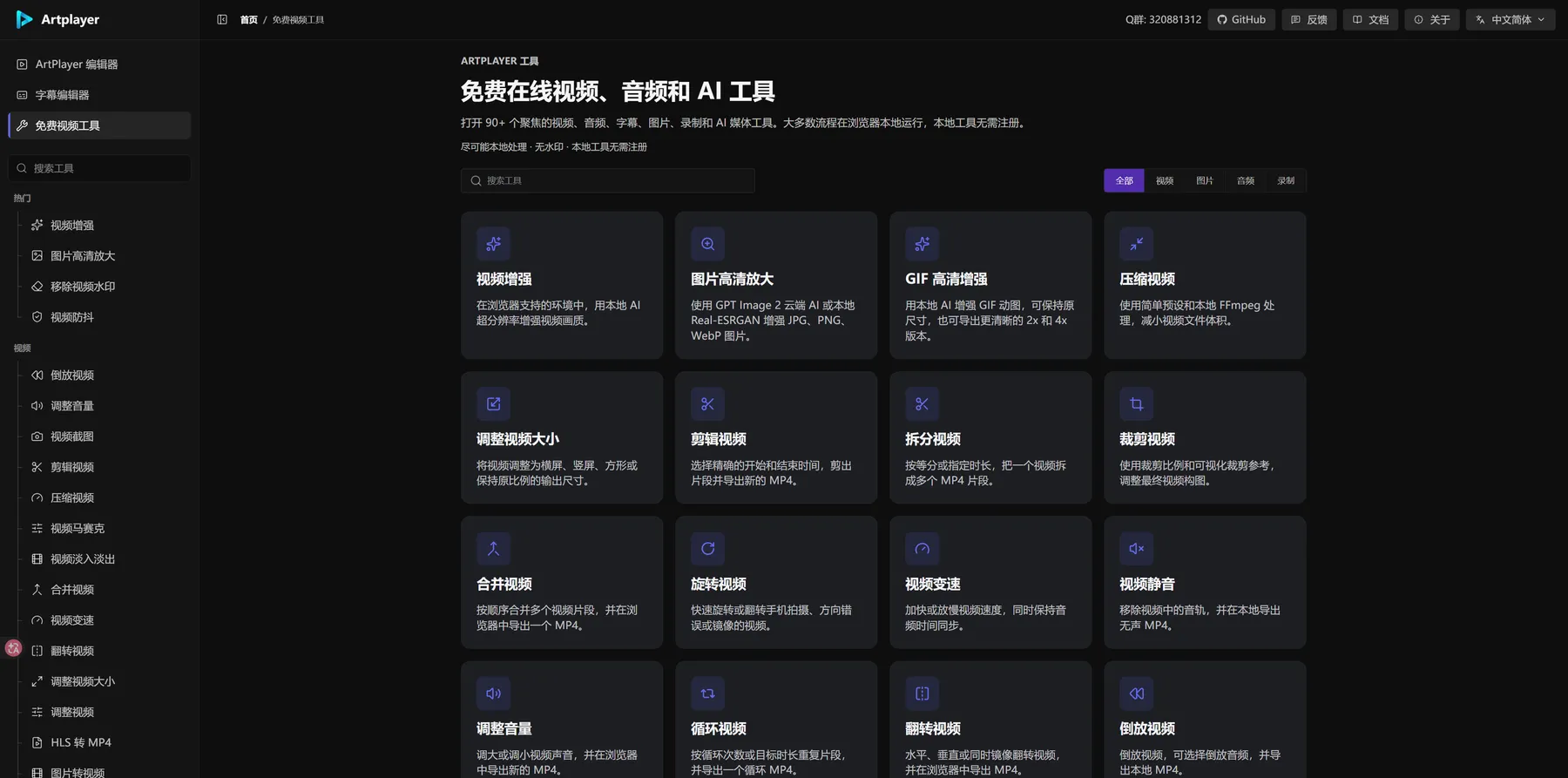This screenshot has width=1568, height=778.
Task: Open the 视频增强 card title
Action: click(504, 280)
